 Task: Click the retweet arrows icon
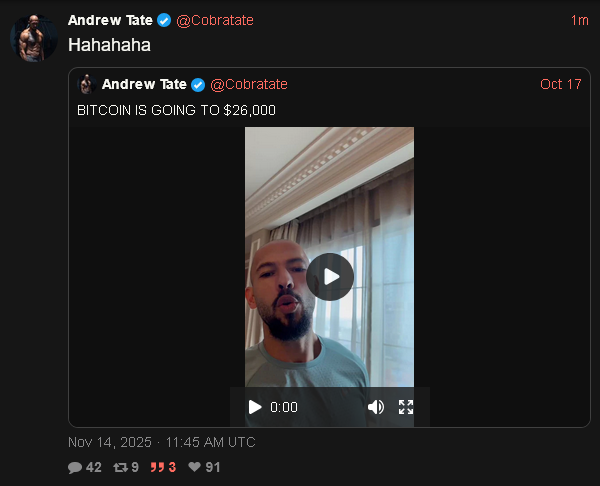tap(121, 467)
